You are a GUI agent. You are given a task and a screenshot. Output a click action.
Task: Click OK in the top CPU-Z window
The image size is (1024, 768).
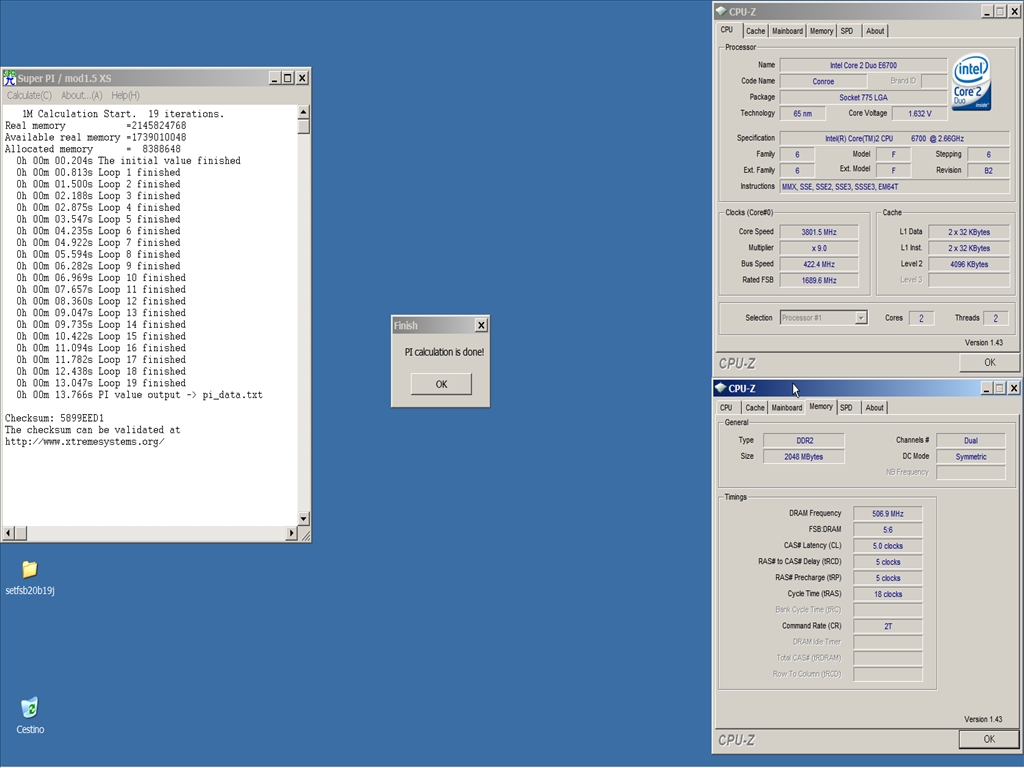click(x=989, y=362)
